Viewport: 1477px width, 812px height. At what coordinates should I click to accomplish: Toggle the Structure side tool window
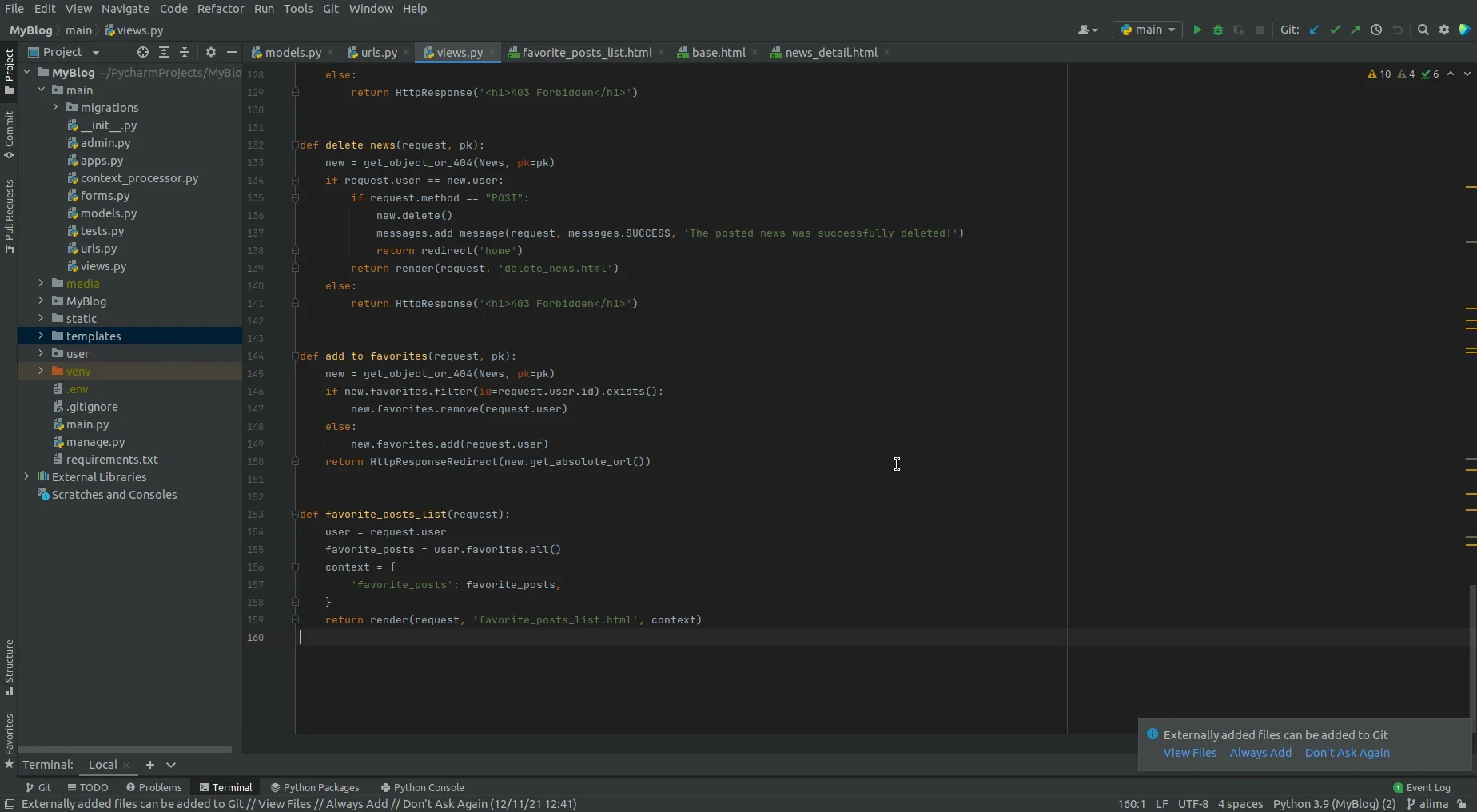(x=9, y=667)
